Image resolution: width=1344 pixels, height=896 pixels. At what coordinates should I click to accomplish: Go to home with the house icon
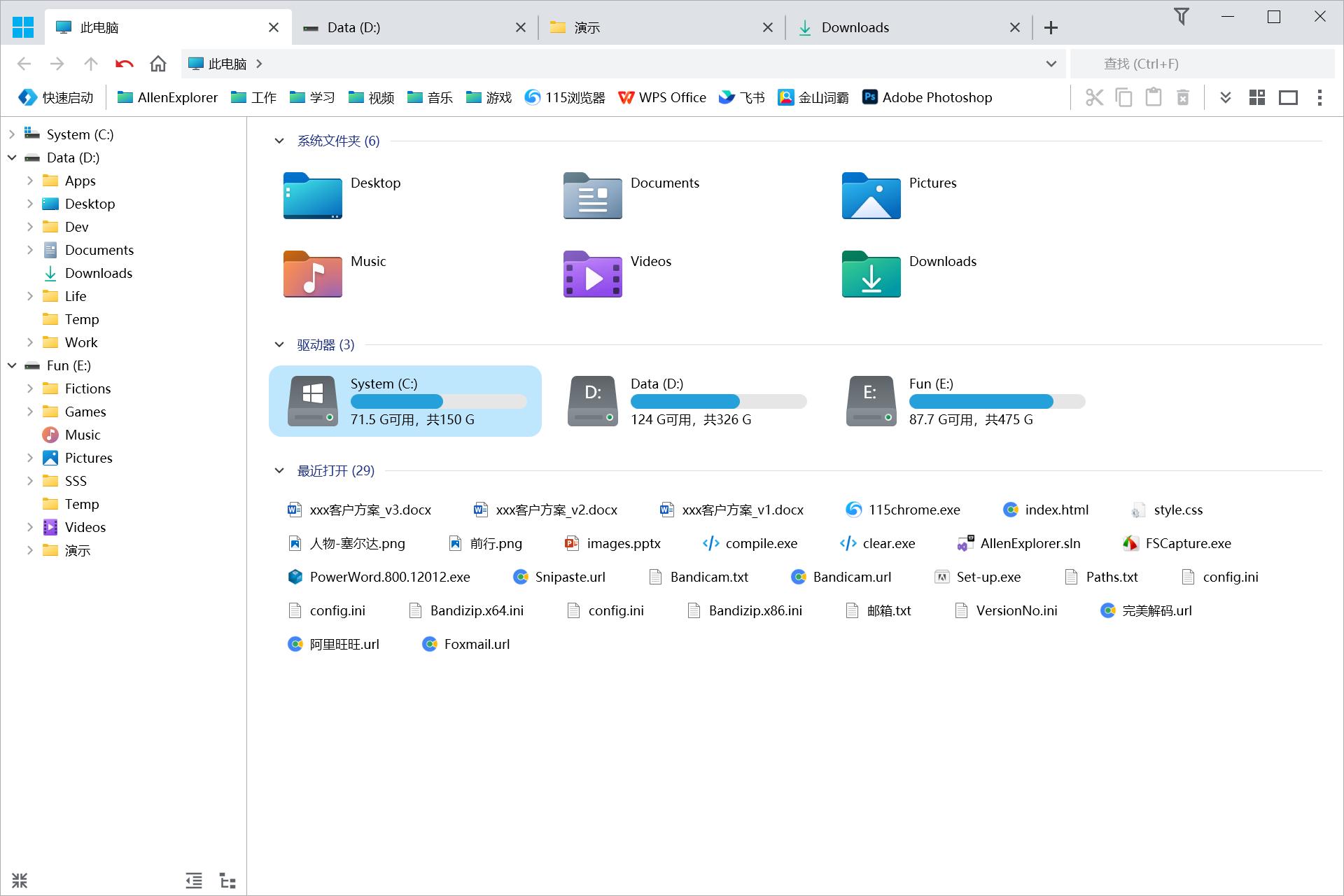pos(158,64)
